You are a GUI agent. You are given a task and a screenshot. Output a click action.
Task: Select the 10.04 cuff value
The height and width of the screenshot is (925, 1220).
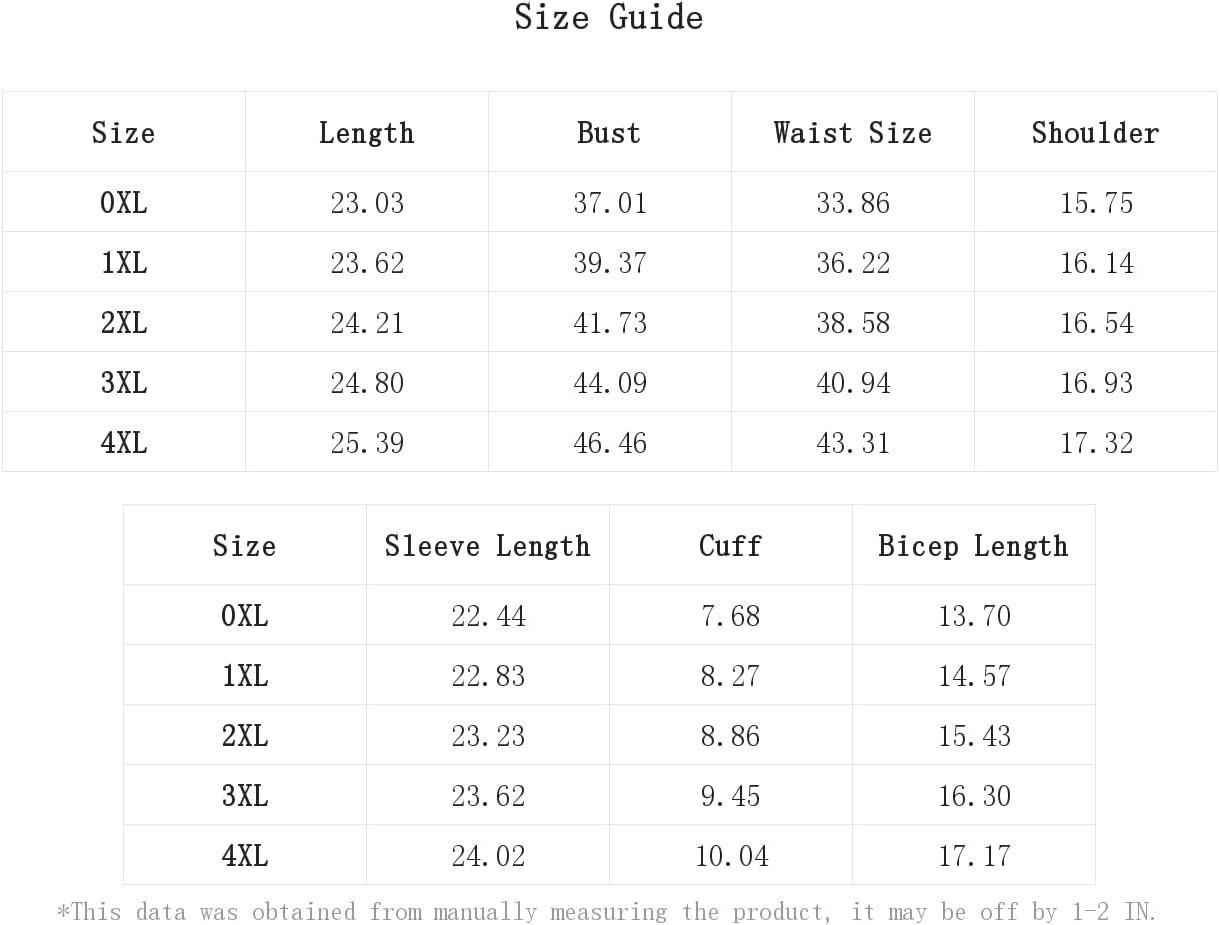pos(731,856)
